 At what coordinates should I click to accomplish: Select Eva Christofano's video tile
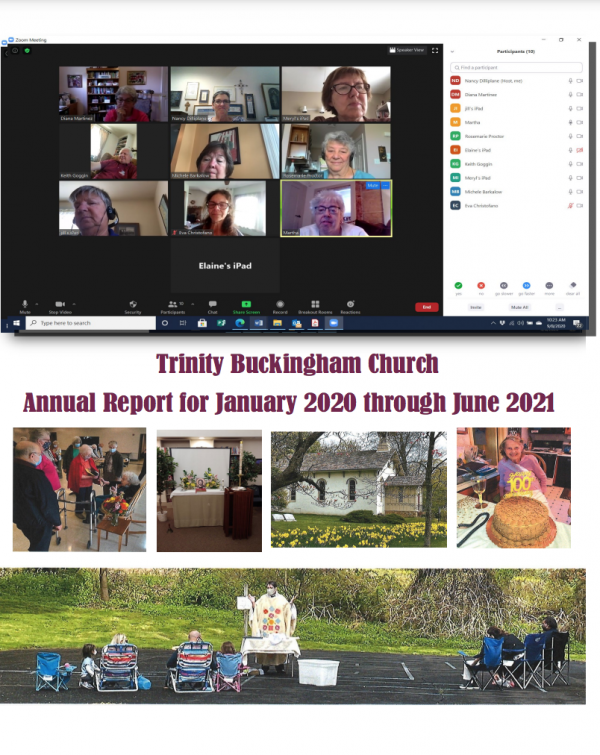tap(225, 208)
